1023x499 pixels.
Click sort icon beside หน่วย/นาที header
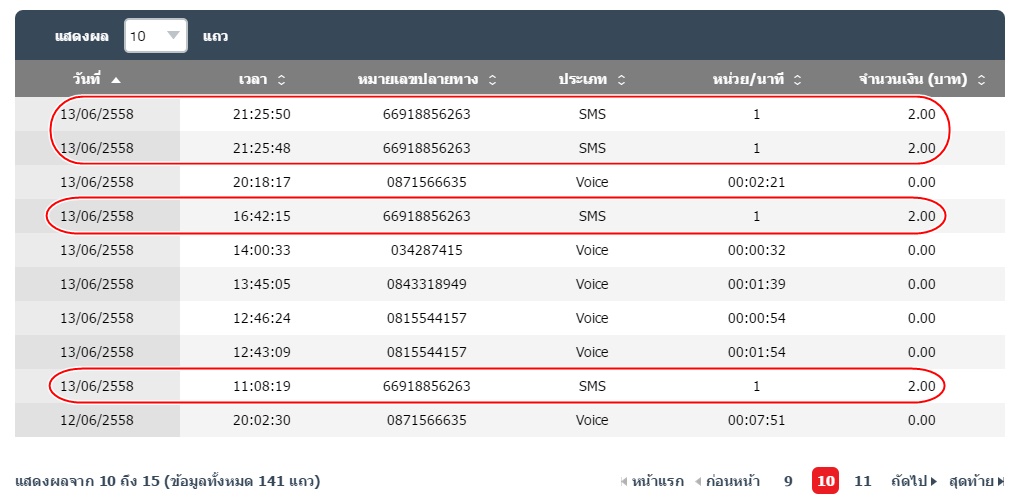[x=797, y=79]
